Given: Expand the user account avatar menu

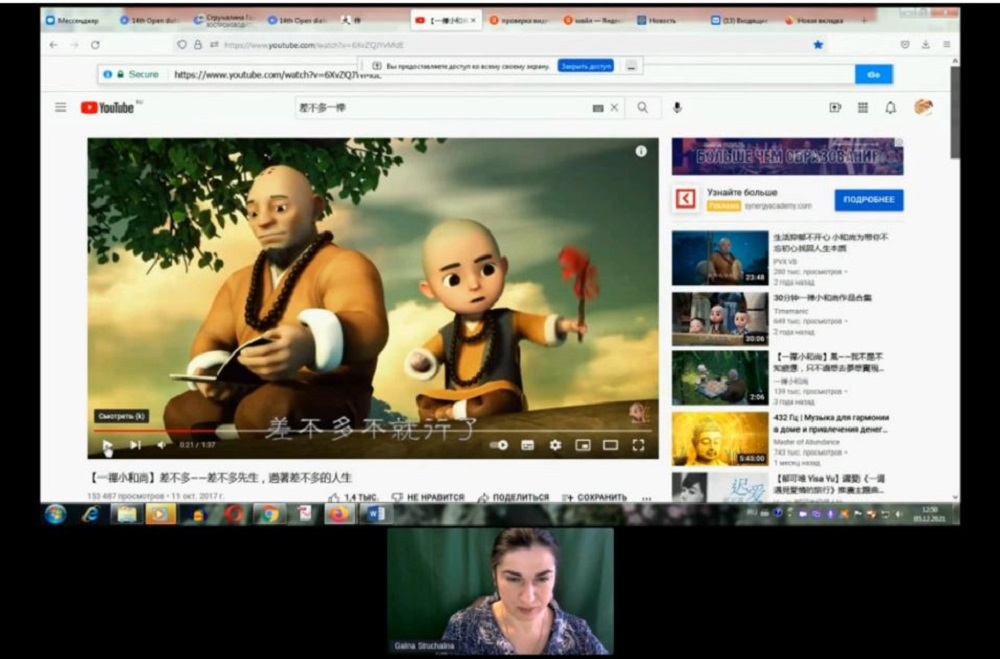Looking at the screenshot, I should click(x=923, y=107).
